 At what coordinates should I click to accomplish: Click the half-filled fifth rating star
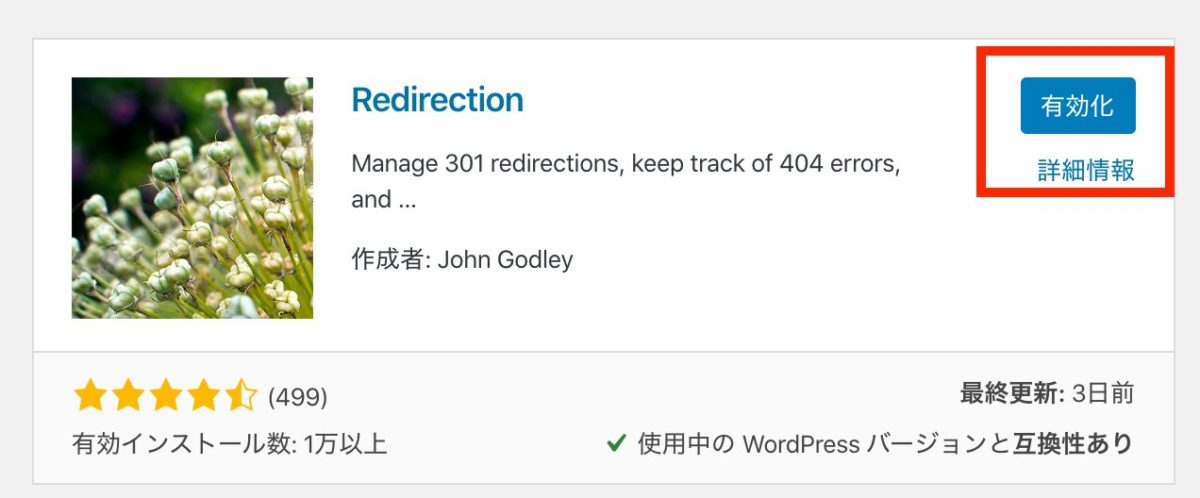pos(240,397)
